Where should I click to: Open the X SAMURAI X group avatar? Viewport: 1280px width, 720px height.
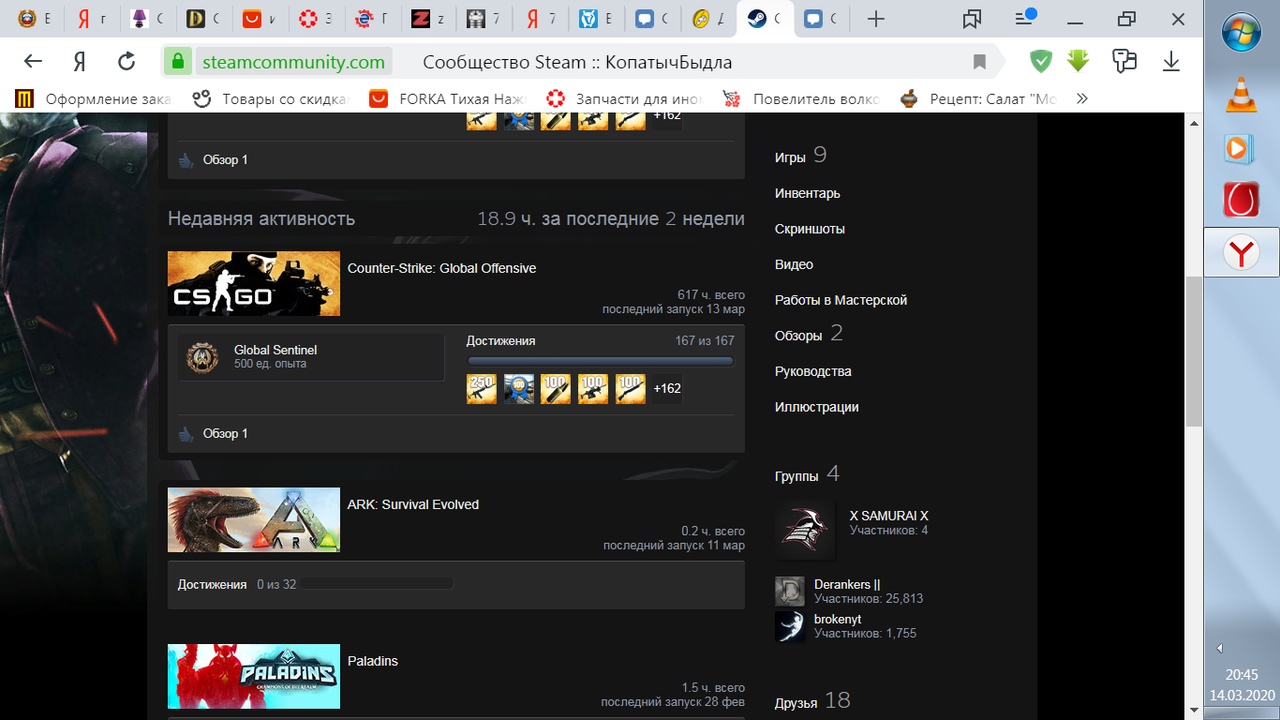[804, 531]
